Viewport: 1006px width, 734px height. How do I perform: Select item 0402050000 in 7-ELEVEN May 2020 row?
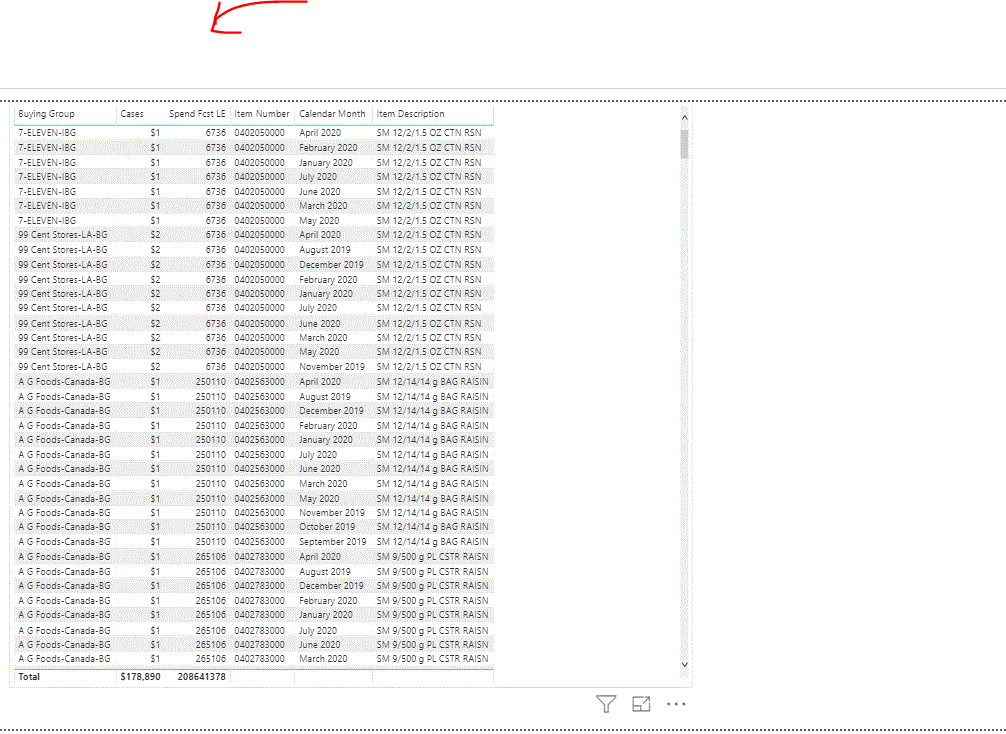[259, 221]
